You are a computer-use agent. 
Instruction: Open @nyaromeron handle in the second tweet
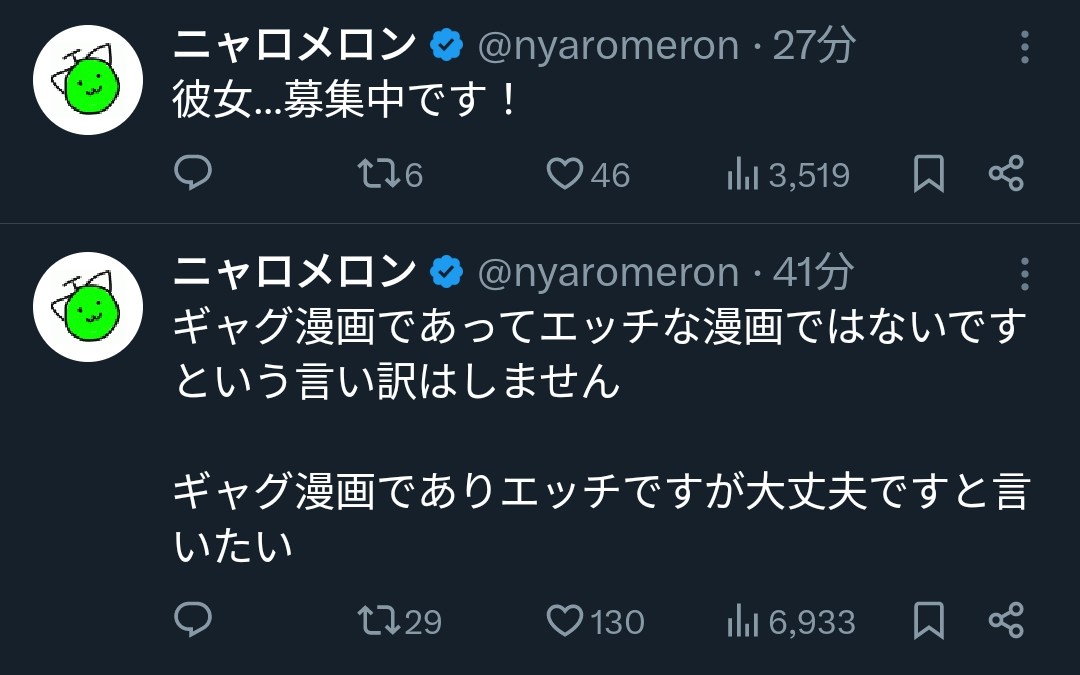click(x=608, y=273)
